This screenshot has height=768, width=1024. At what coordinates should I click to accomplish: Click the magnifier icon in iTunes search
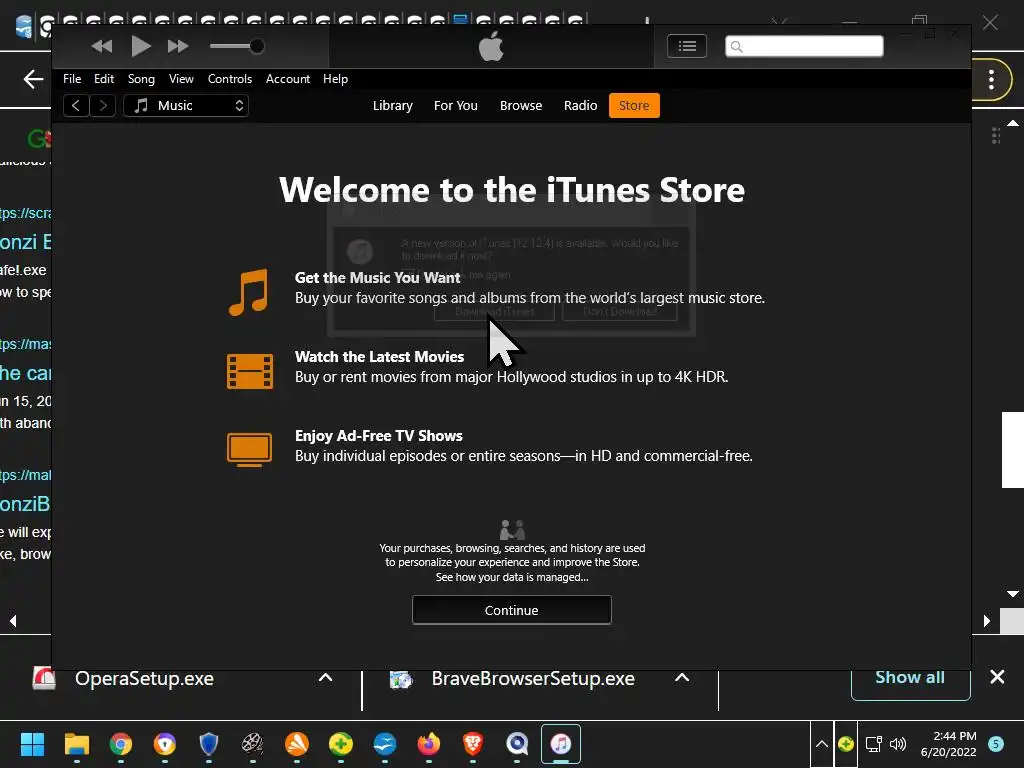coord(737,46)
